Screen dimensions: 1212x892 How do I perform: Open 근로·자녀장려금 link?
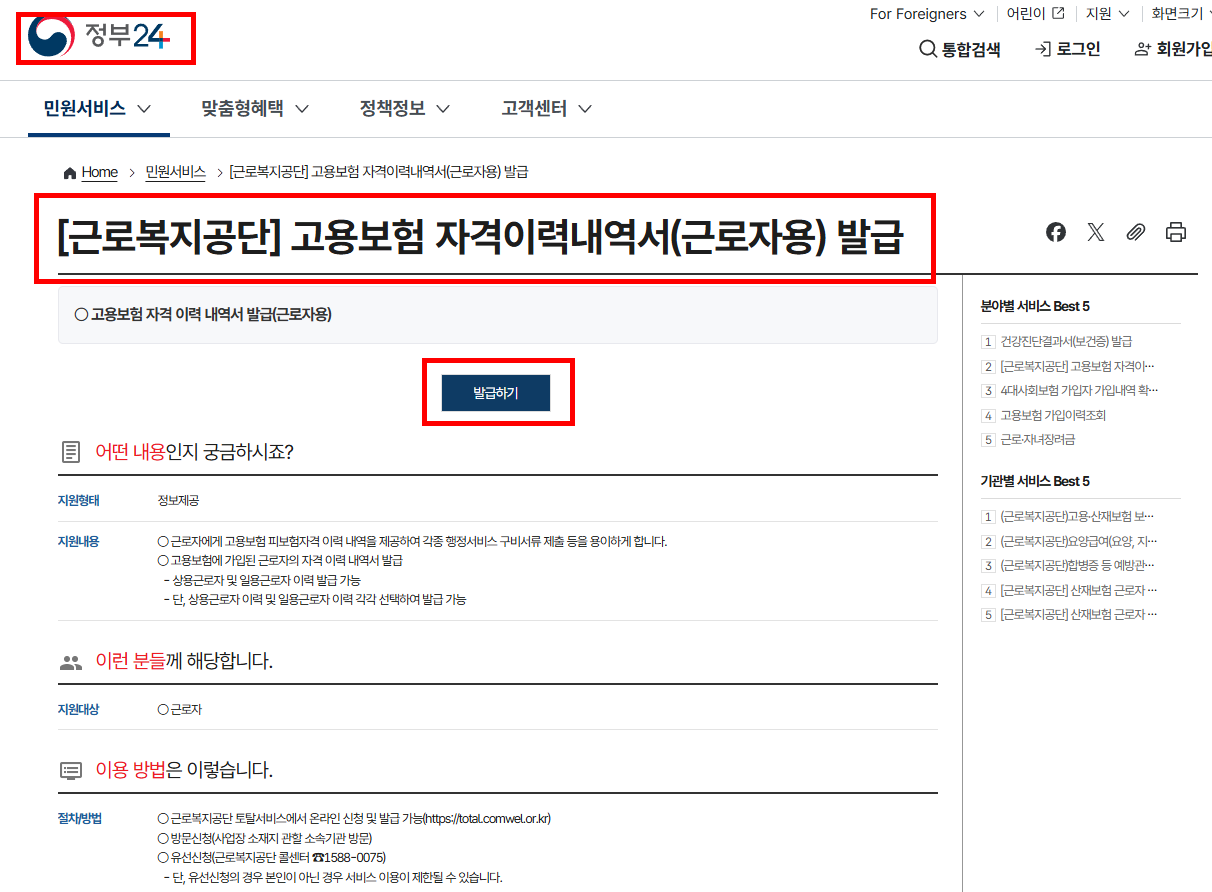coord(1037,439)
